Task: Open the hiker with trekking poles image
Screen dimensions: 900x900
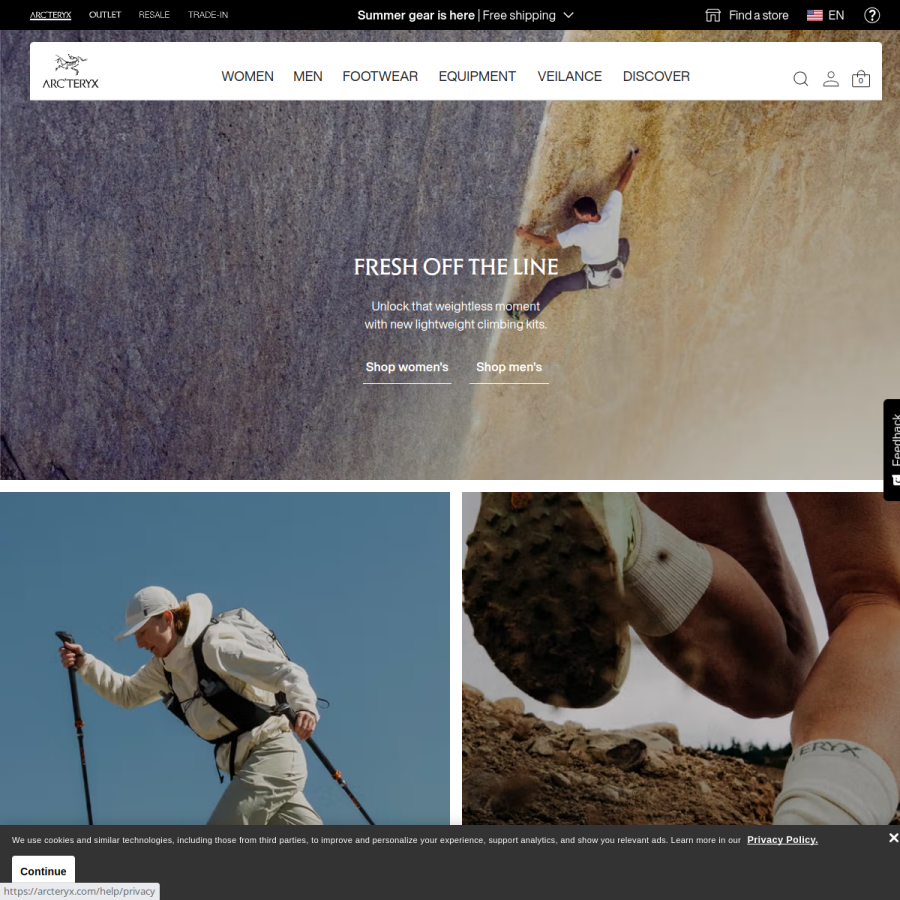Action: [x=225, y=658]
